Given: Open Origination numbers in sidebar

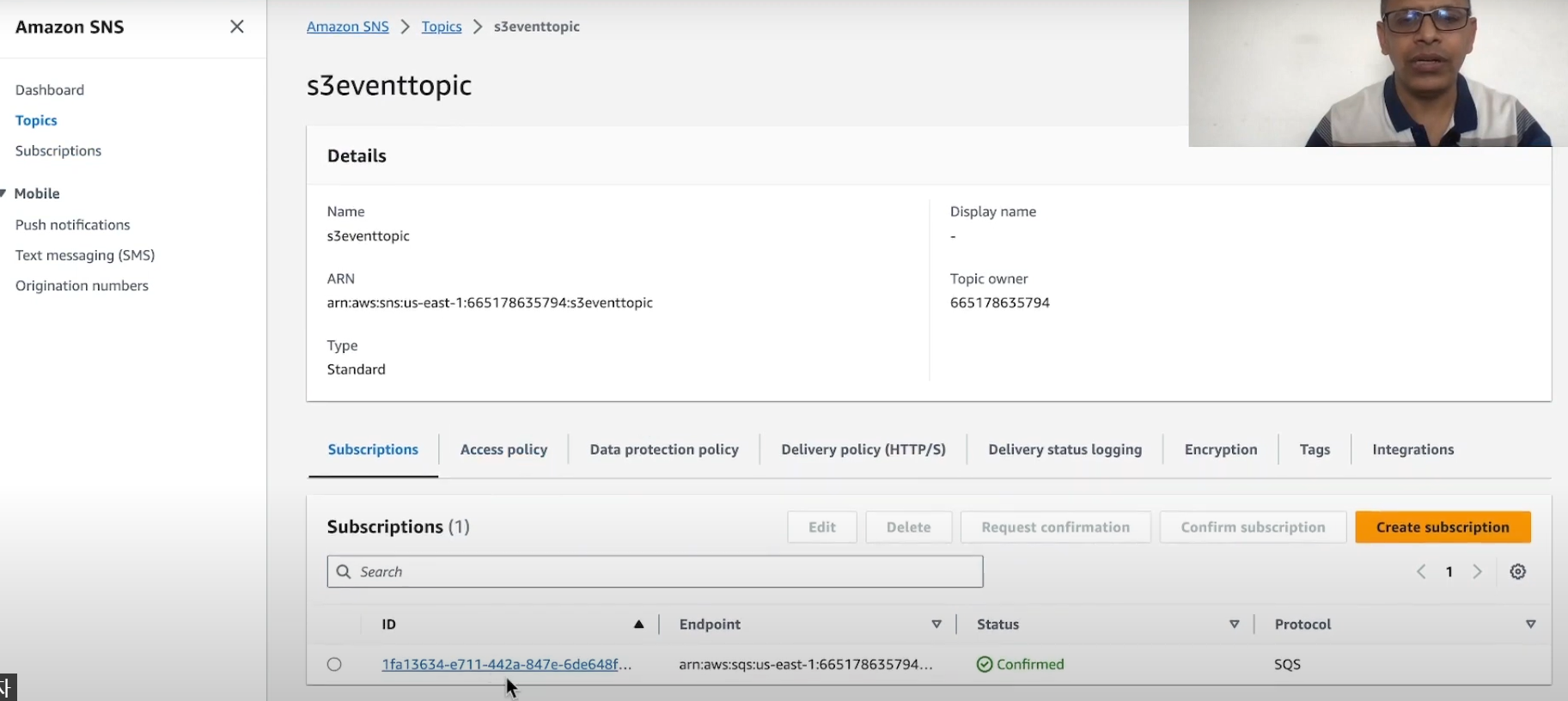Looking at the screenshot, I should pos(82,286).
